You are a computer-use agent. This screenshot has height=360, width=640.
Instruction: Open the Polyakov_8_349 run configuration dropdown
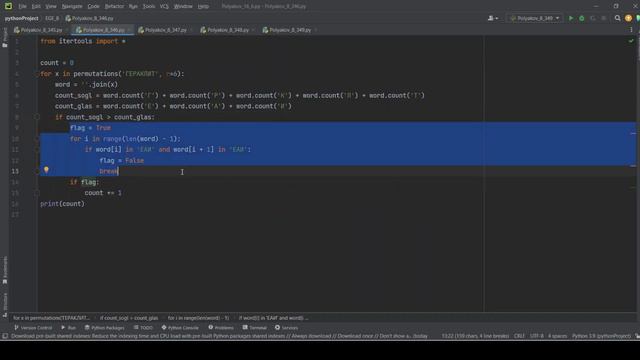535,18
